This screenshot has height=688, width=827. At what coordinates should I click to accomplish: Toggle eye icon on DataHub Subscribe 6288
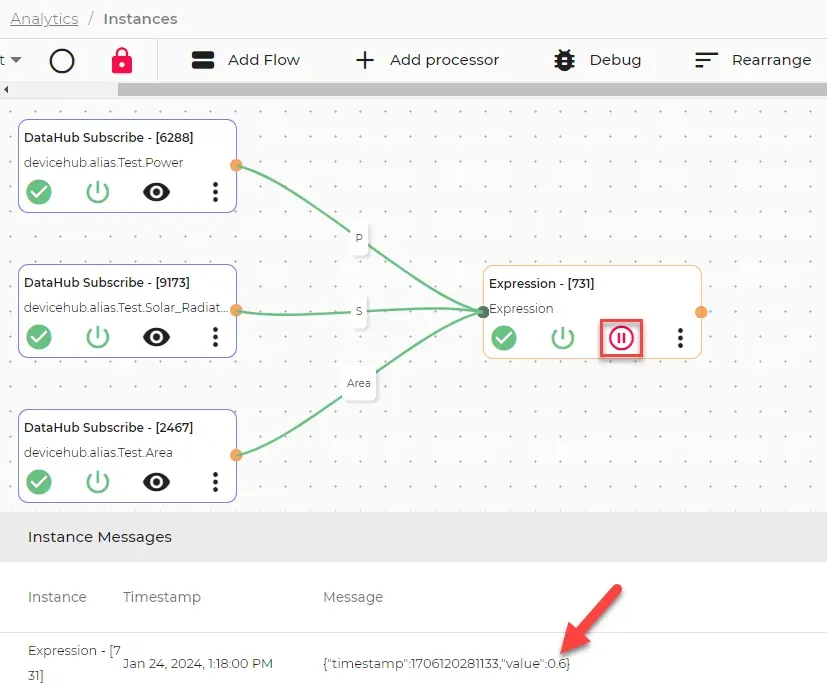(x=156, y=192)
